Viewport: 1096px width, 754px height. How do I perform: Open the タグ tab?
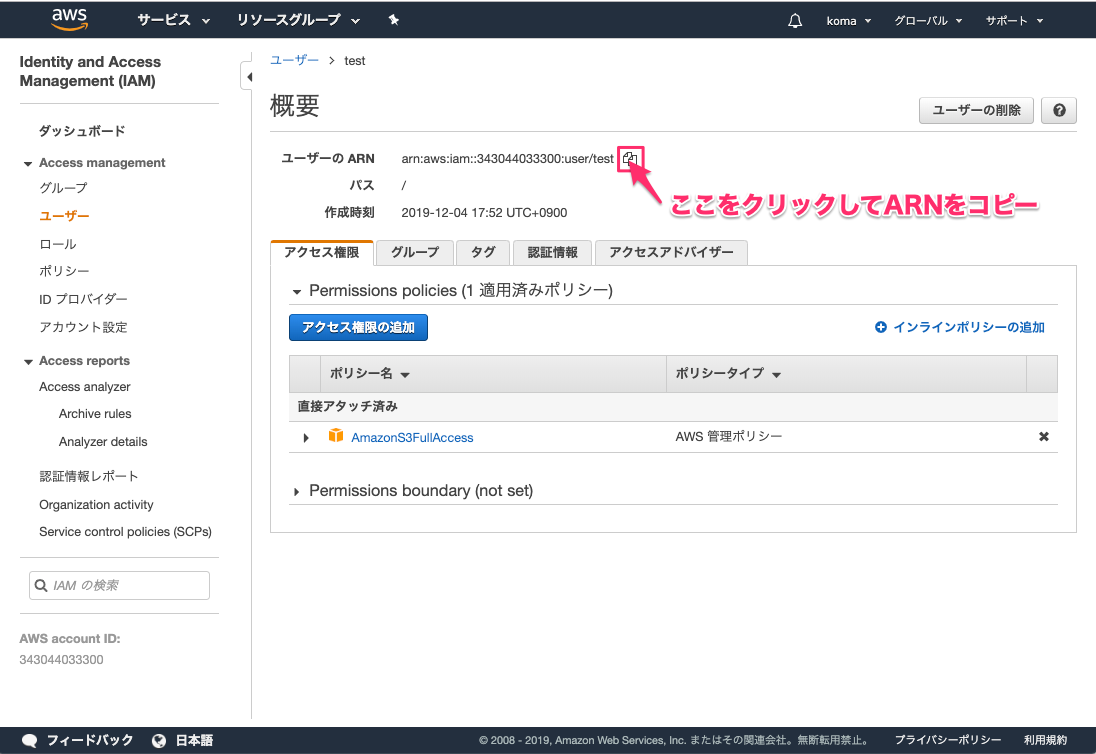[483, 252]
